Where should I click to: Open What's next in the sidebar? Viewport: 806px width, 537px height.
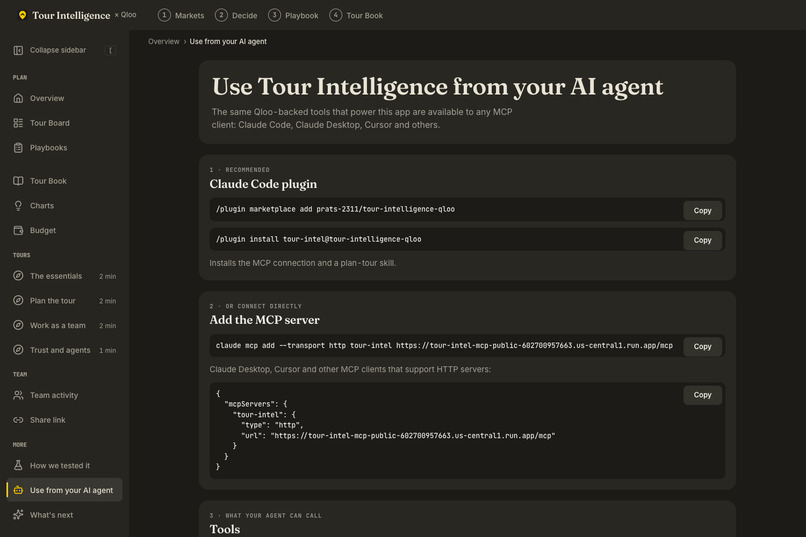coord(65,515)
